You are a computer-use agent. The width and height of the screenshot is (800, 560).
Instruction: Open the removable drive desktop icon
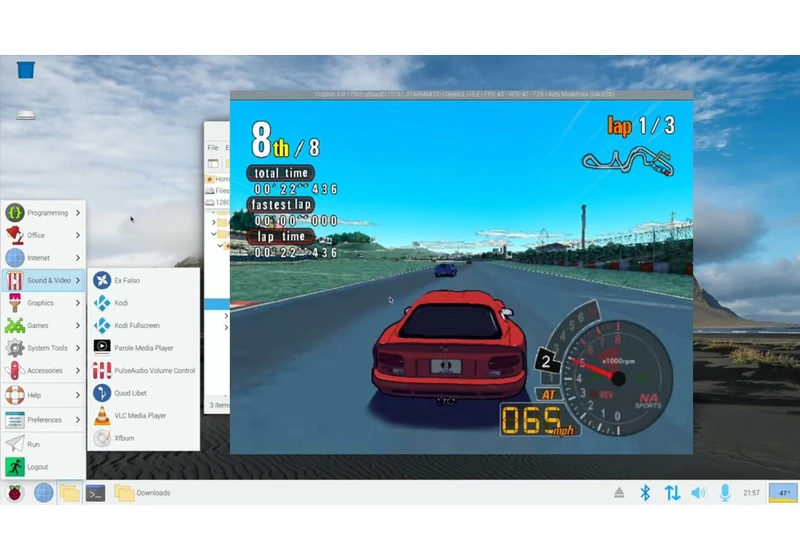(x=26, y=115)
